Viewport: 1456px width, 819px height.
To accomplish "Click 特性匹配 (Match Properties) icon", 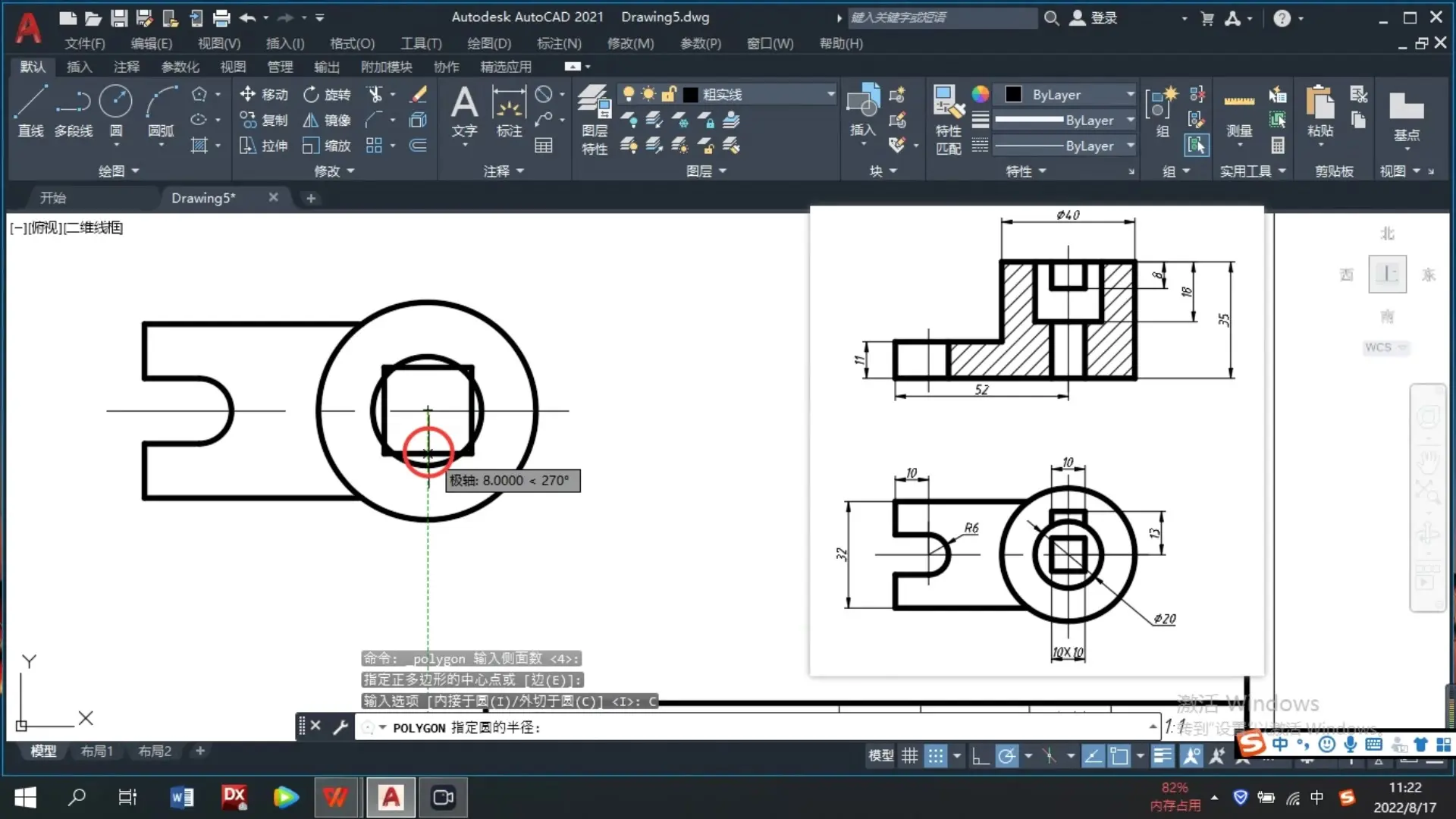I will pyautogui.click(x=949, y=119).
